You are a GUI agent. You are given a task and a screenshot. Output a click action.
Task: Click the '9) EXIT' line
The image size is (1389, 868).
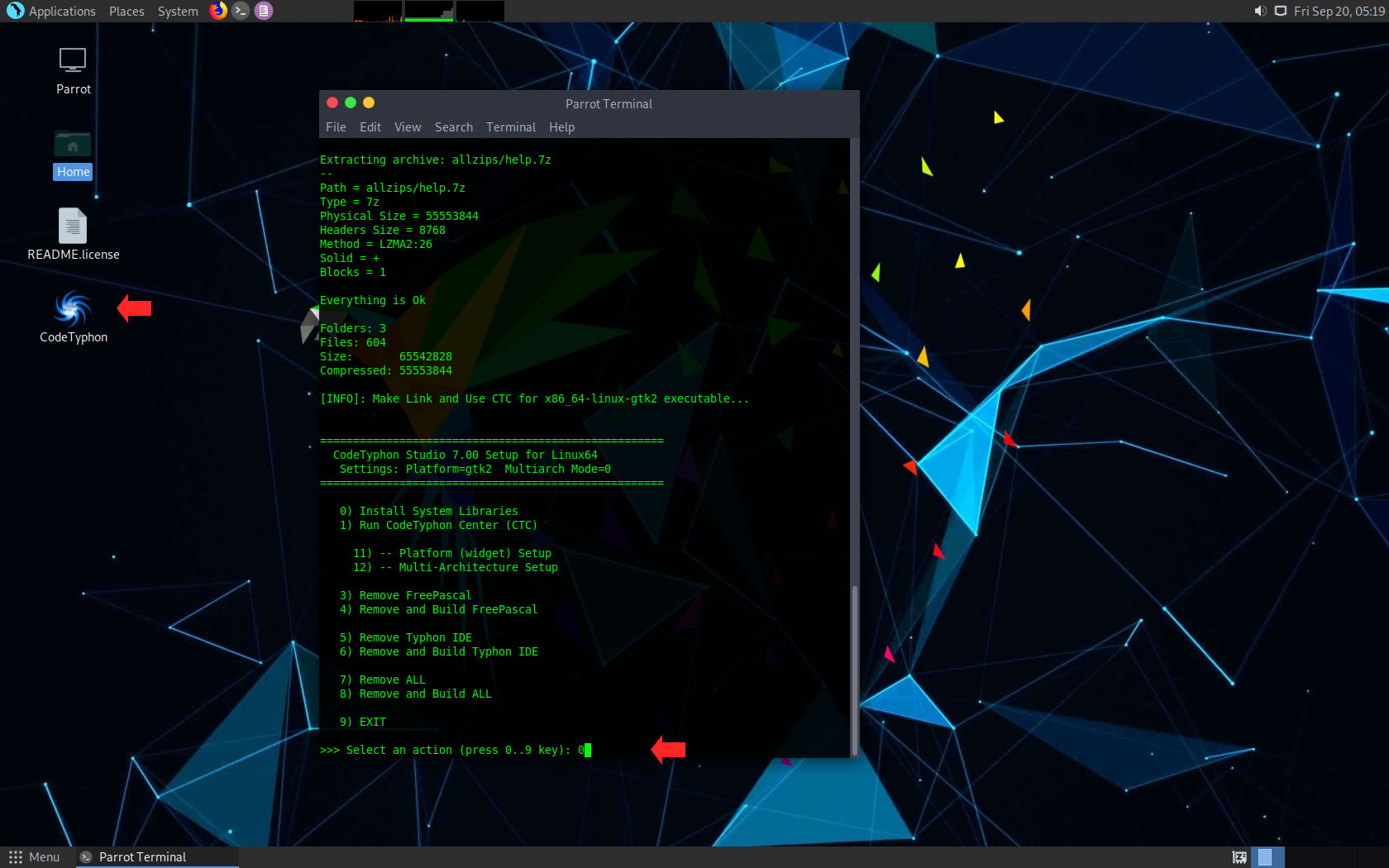pos(363,722)
